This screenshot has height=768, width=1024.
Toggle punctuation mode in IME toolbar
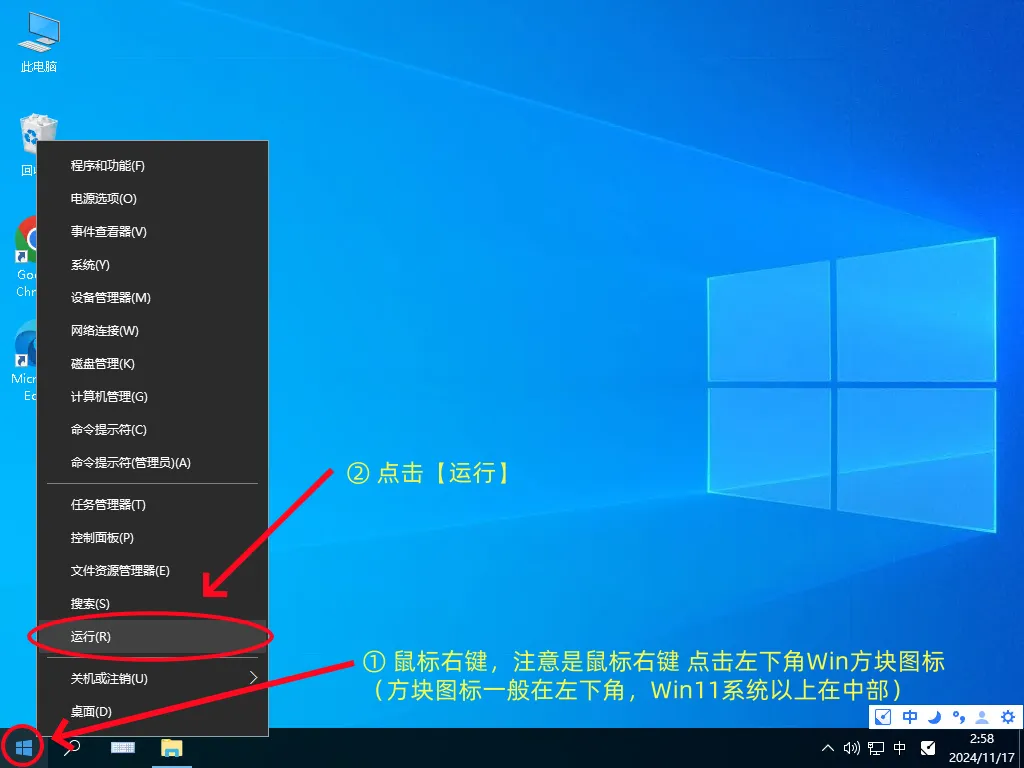pos(958,716)
